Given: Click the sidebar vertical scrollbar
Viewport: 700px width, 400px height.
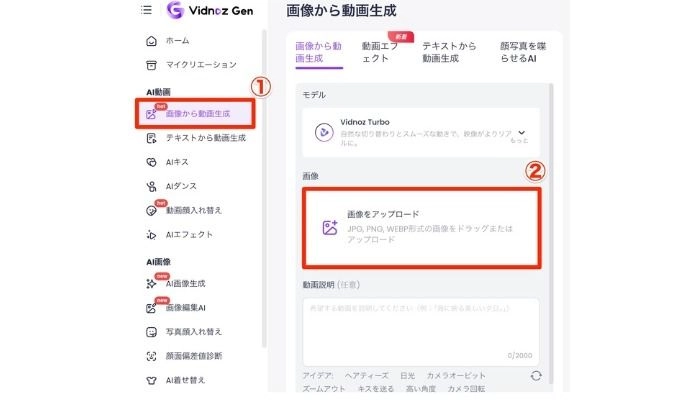Looking at the screenshot, I should coord(264,189).
